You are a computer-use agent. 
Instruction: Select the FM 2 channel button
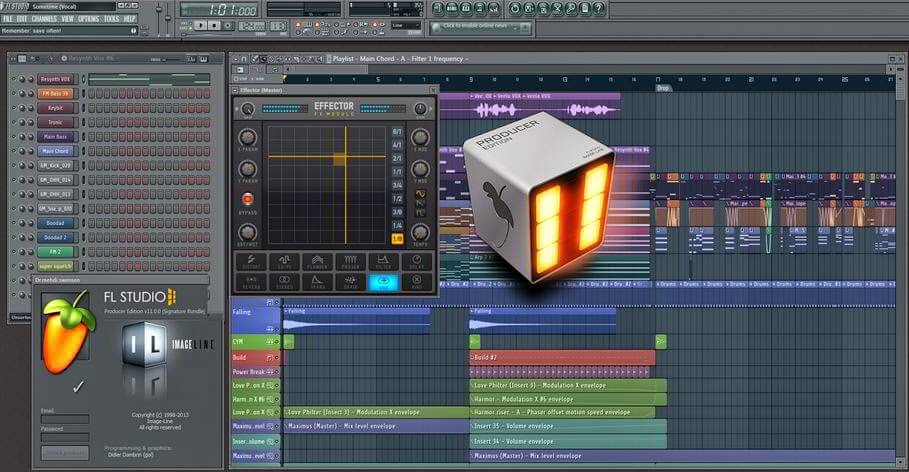(x=56, y=252)
